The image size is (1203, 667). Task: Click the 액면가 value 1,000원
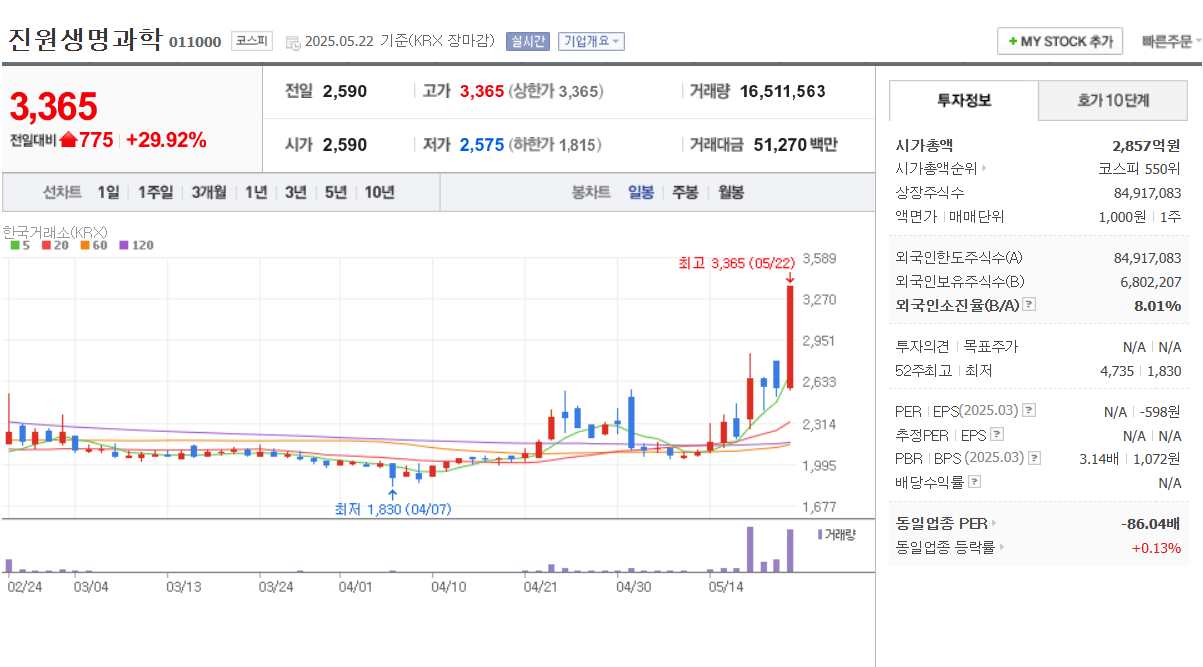[1123, 216]
